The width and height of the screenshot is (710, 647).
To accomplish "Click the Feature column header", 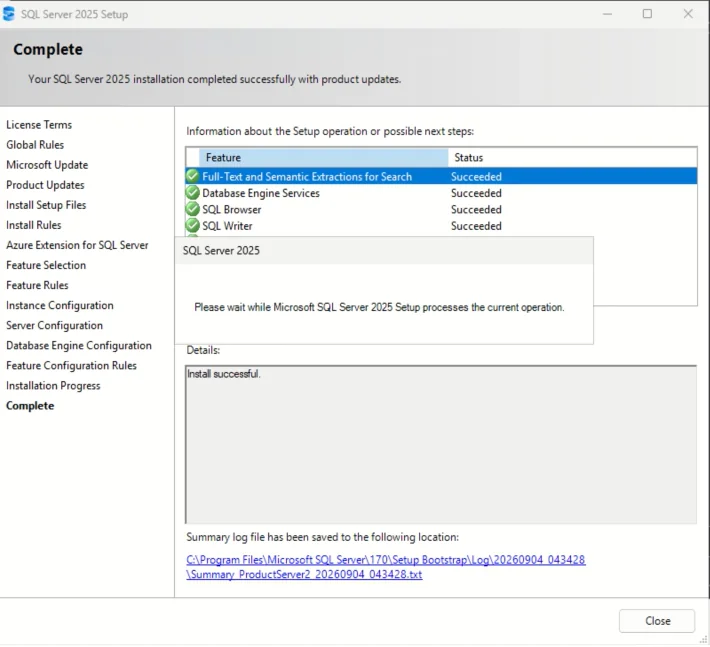I will (323, 158).
